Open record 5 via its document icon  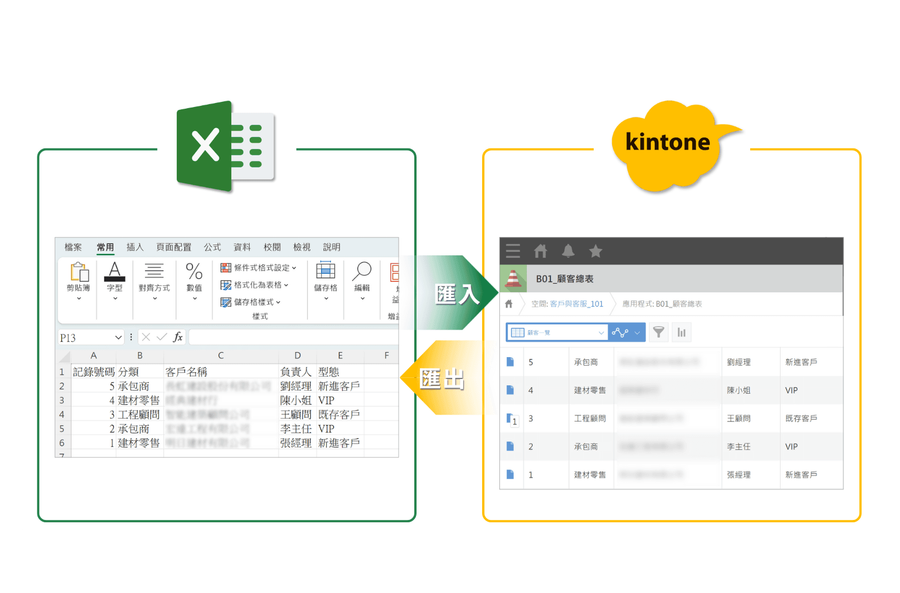510,362
